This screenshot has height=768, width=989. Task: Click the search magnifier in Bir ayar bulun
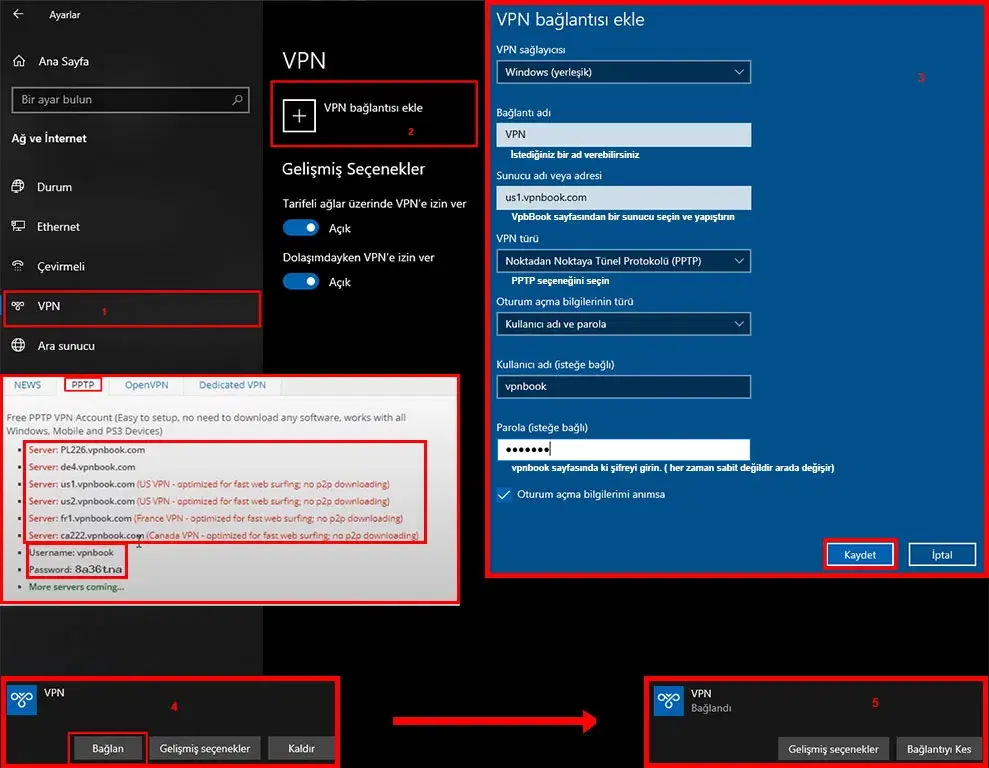pos(237,100)
